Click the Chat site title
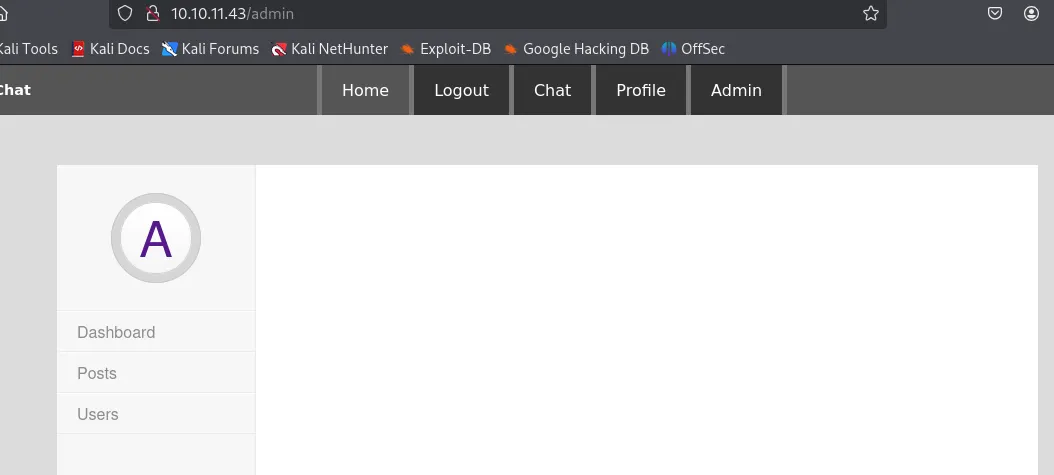Screen dimensions: 1054x475 (15, 90)
